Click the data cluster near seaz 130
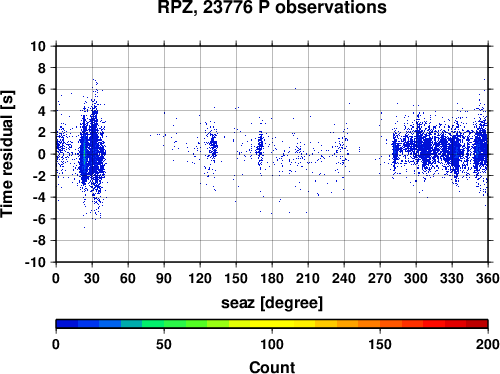 212,147
